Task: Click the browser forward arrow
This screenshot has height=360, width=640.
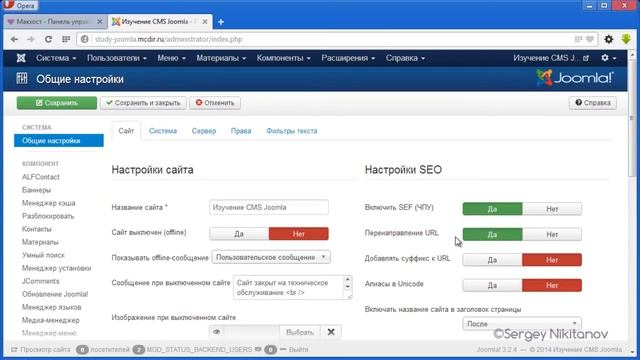Action: (x=31, y=39)
